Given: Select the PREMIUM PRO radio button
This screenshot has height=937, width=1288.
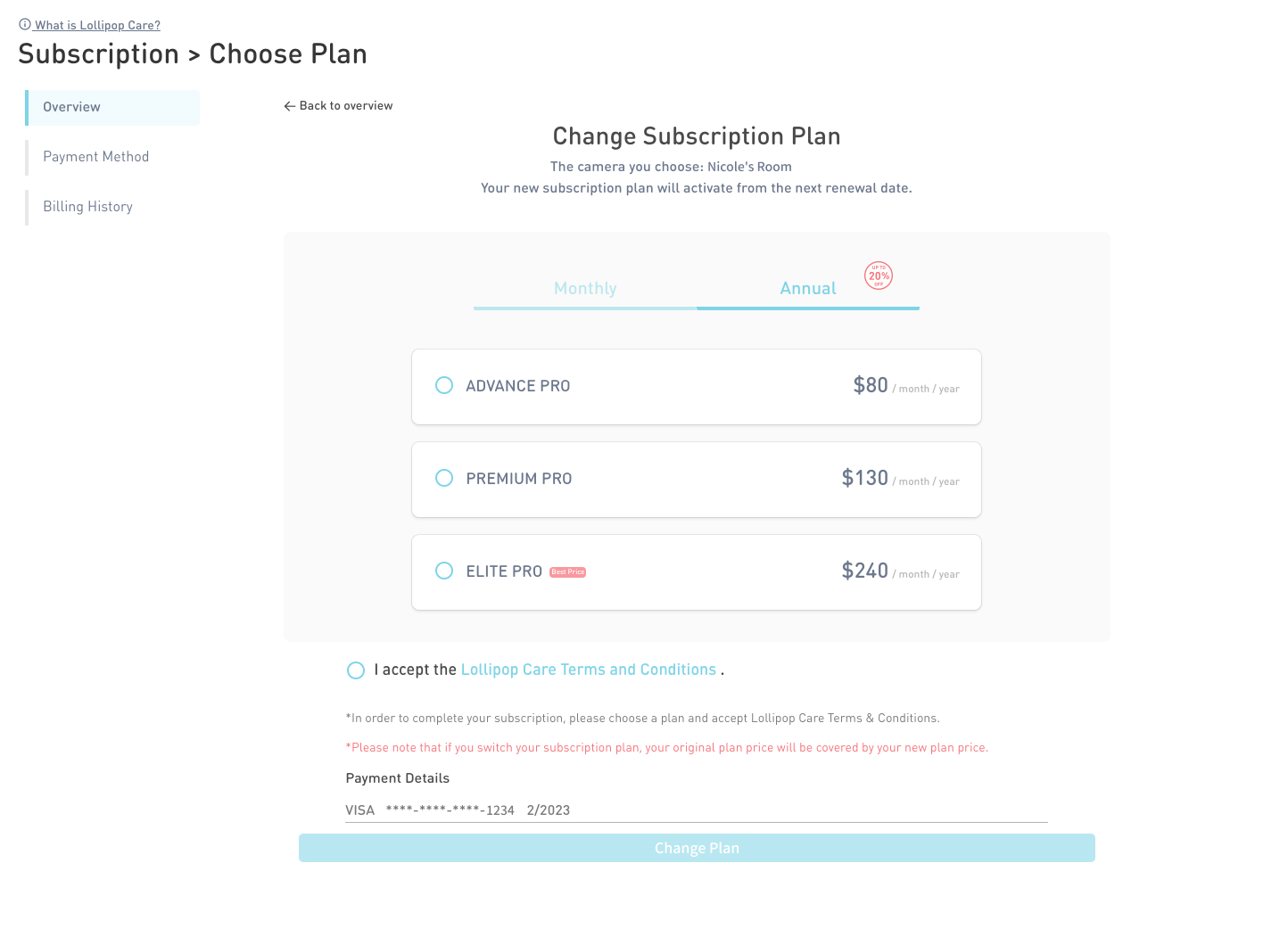Looking at the screenshot, I should tap(444, 478).
